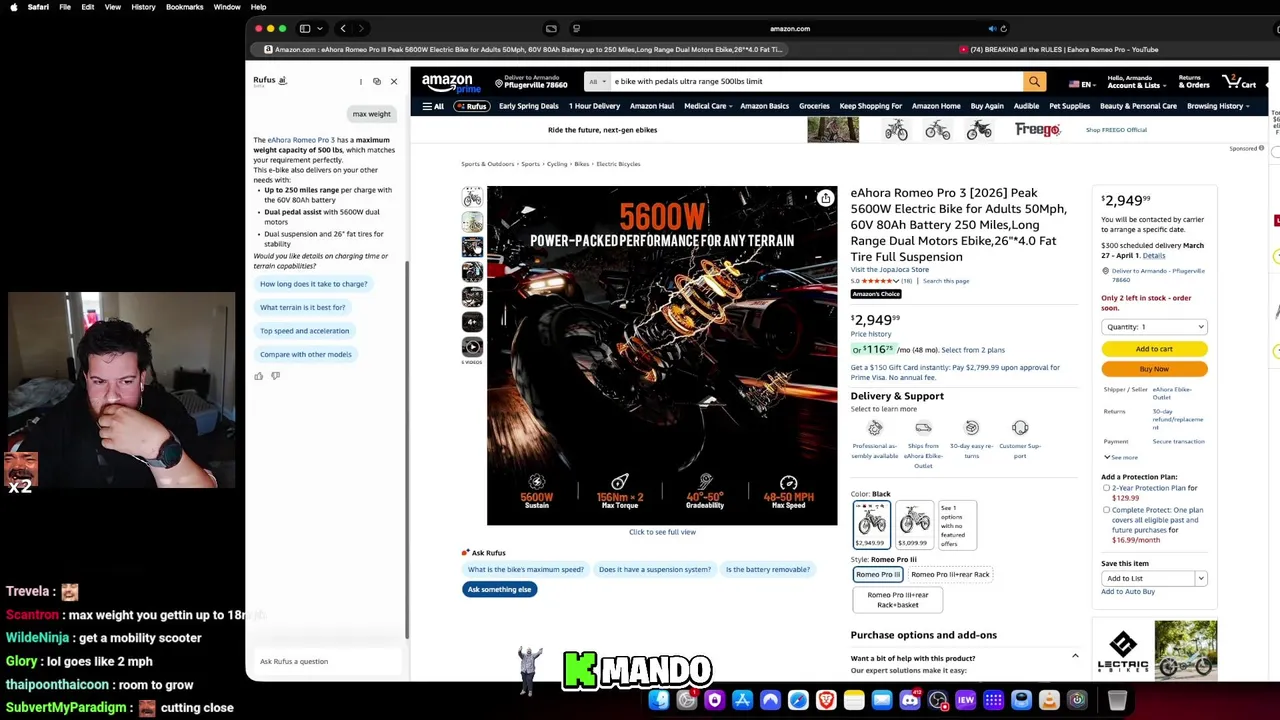Expand Medical Care nav dropdown
The image size is (1280, 720).
(706, 106)
